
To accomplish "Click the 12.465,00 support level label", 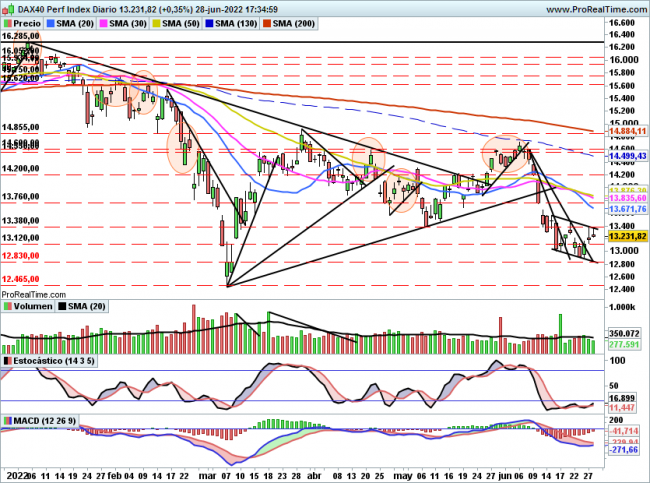I will tap(20, 279).
